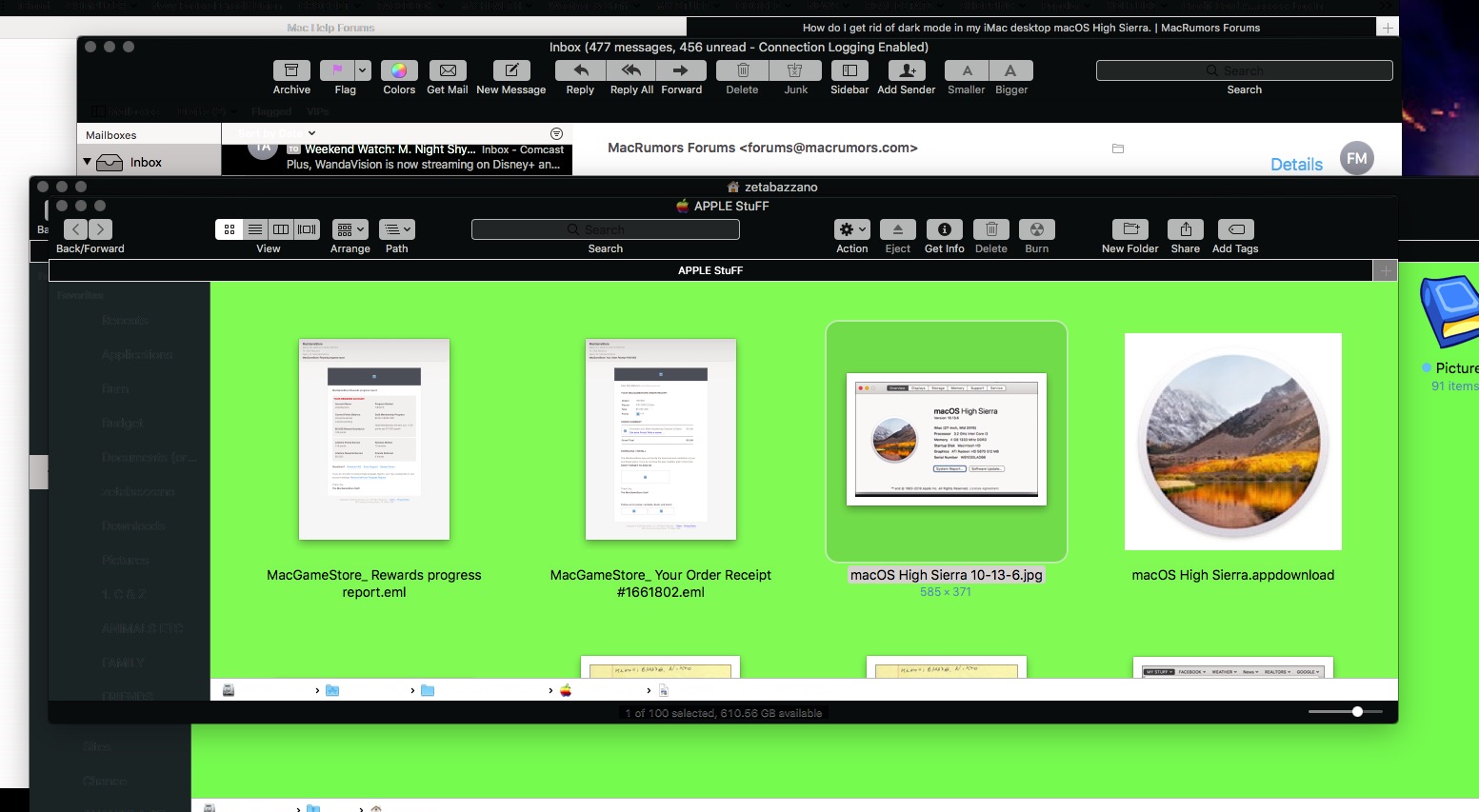The width and height of the screenshot is (1479, 812).
Task: Flag the message in Mail toolbar
Action: coord(337,70)
